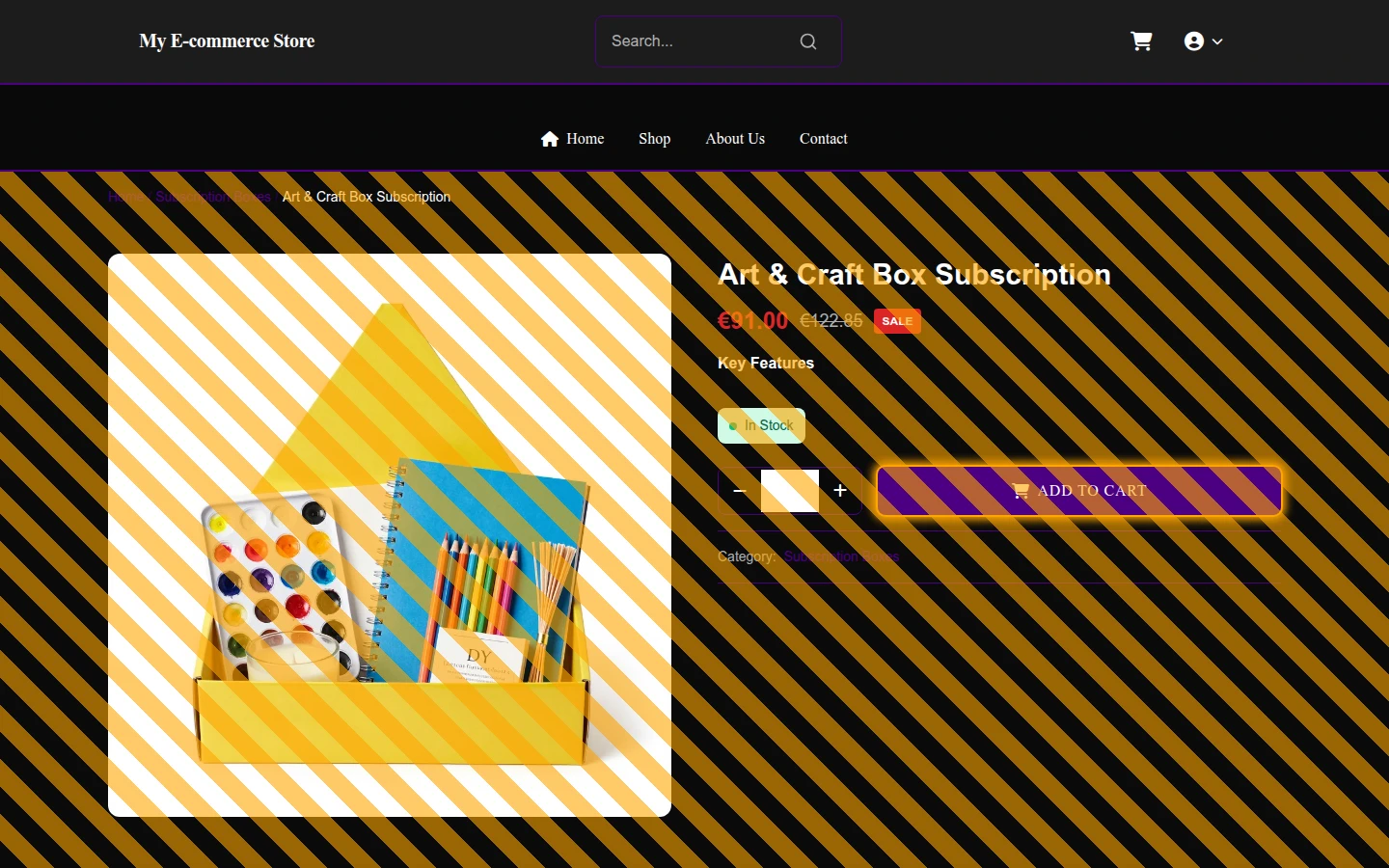Click the struck-through €122.85 price
Screen dimensions: 1389x868
pos(831,321)
